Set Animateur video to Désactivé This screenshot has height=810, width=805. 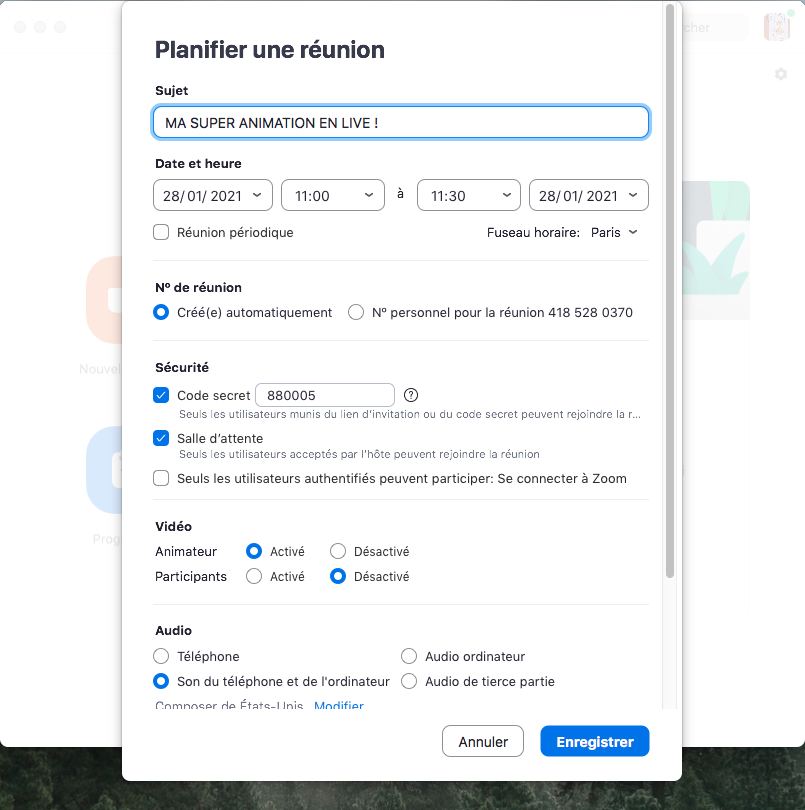tap(338, 551)
